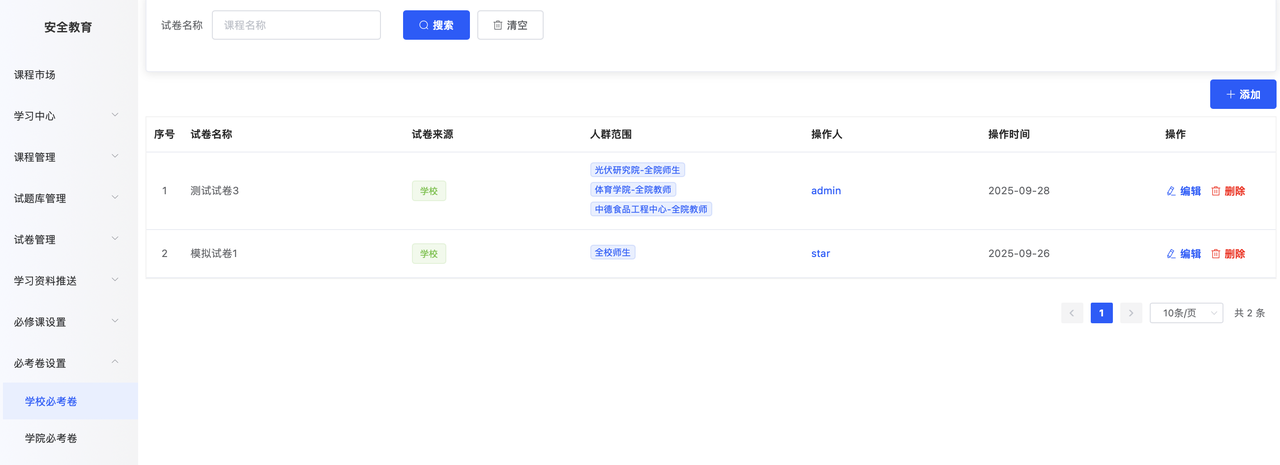Select 学校必考卷 submenu item
The height and width of the screenshot is (465, 1280).
click(x=51, y=401)
